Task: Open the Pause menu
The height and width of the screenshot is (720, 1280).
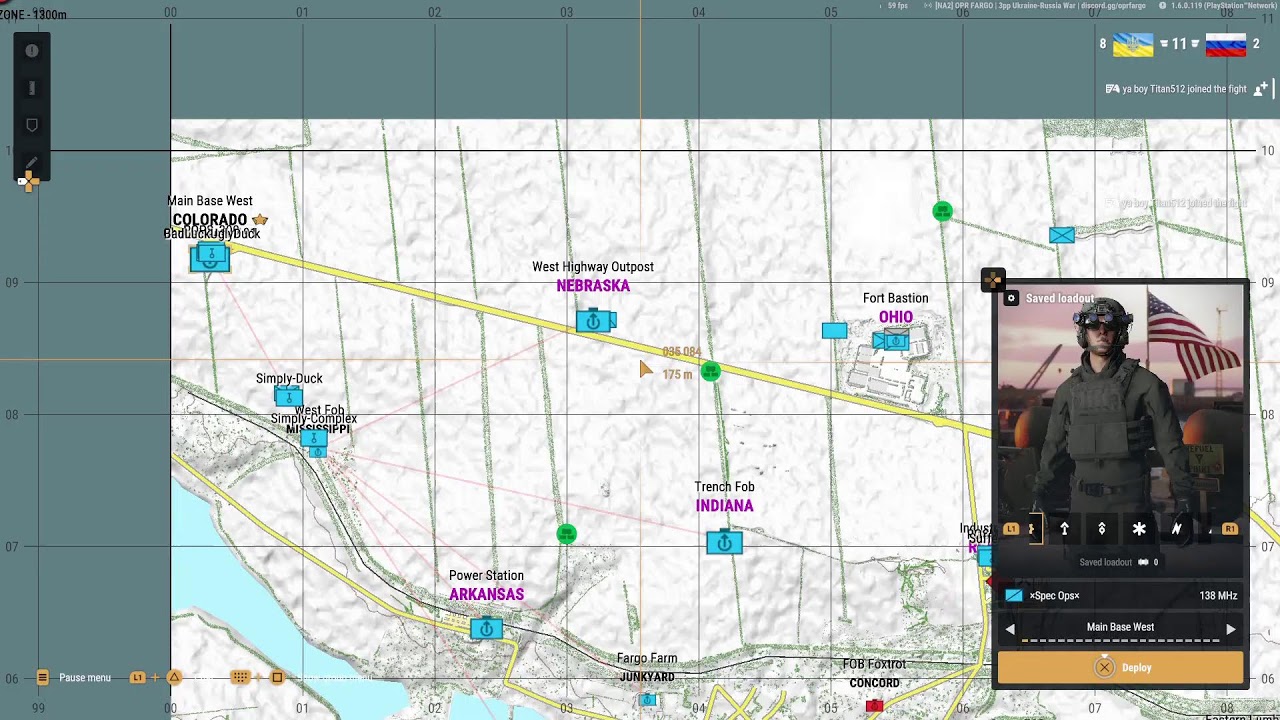Action: point(75,677)
